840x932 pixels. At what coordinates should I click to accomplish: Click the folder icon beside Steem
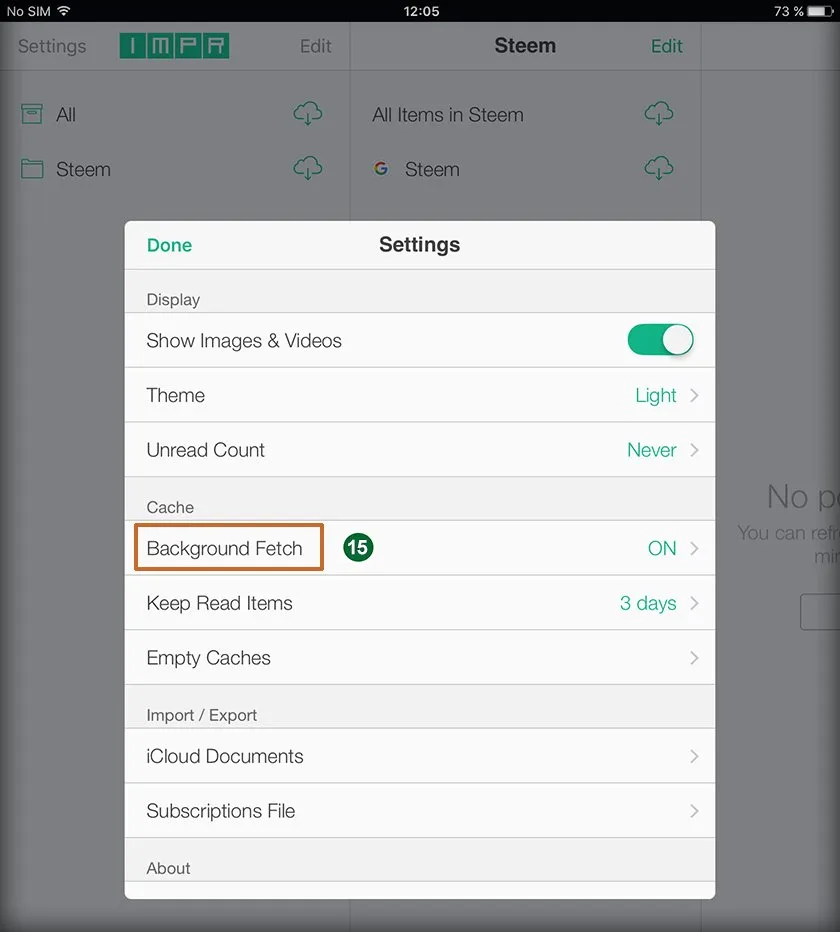(x=32, y=169)
